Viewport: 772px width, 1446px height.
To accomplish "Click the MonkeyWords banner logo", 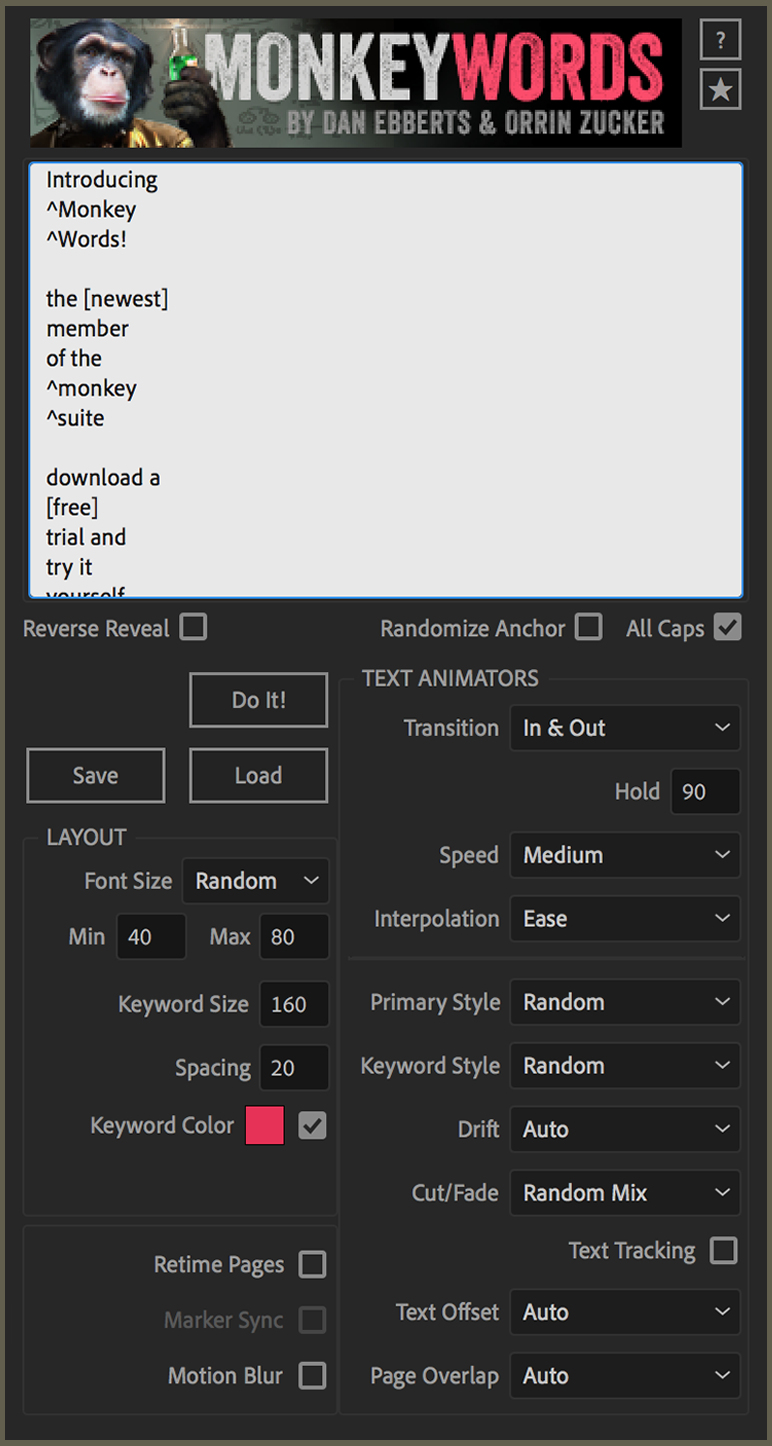I will [356, 83].
